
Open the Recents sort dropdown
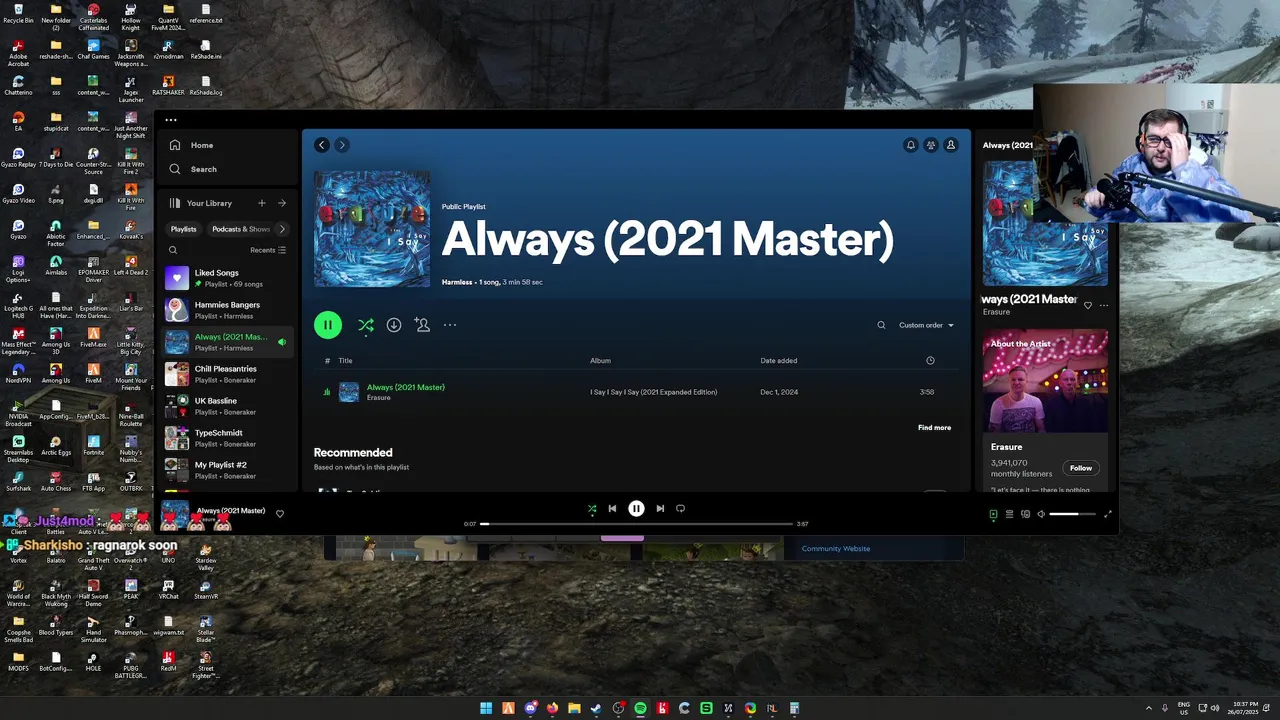coord(268,250)
